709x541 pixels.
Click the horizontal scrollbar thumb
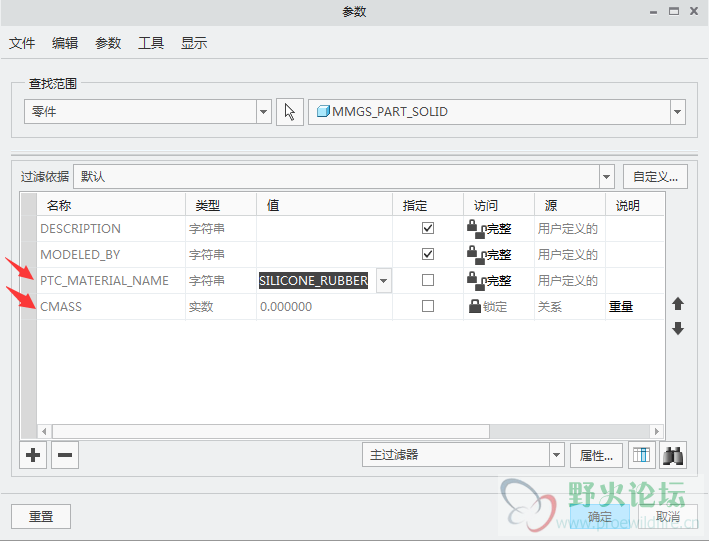271,432
